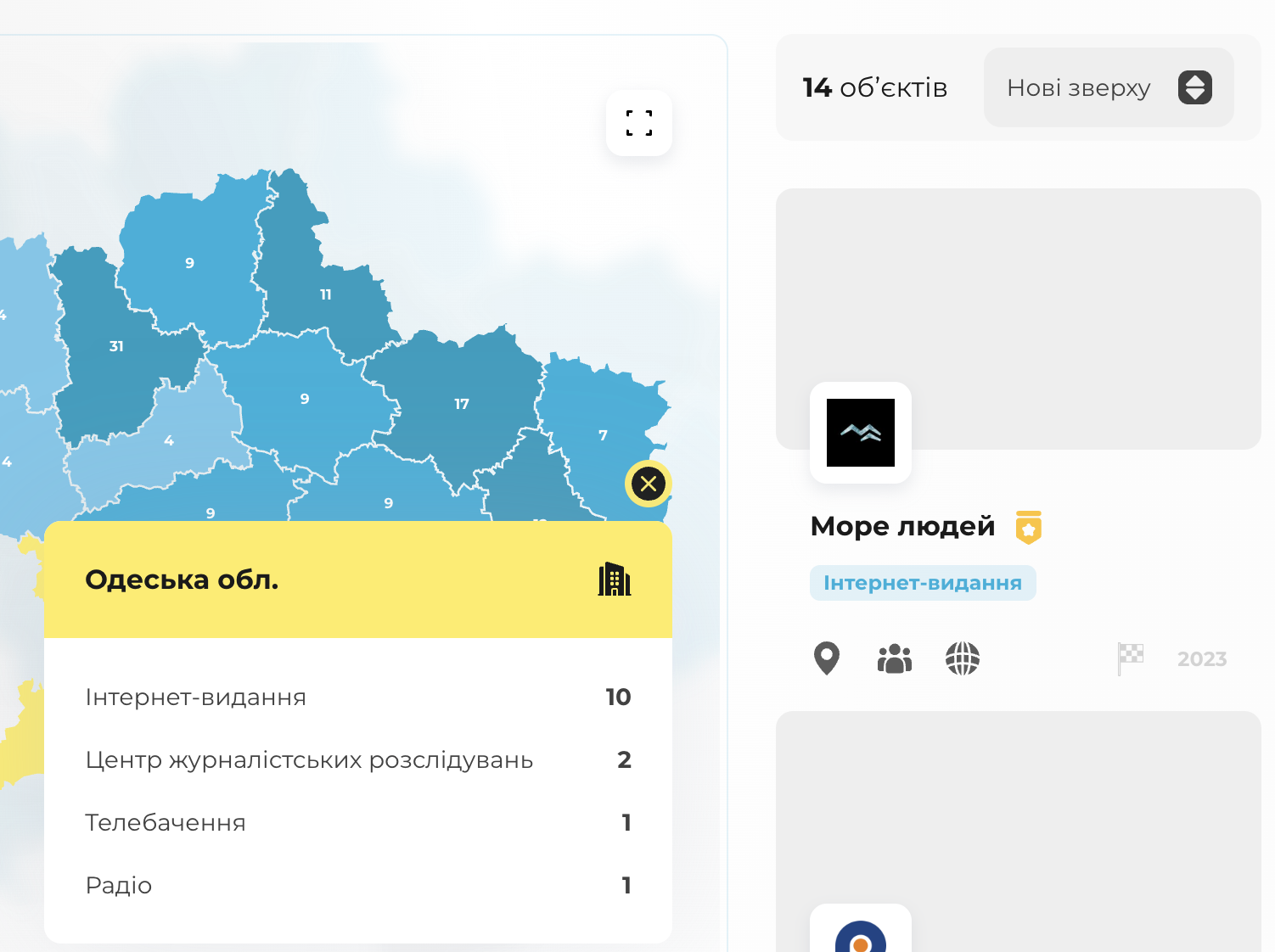Click the 2023 year label

point(1200,658)
